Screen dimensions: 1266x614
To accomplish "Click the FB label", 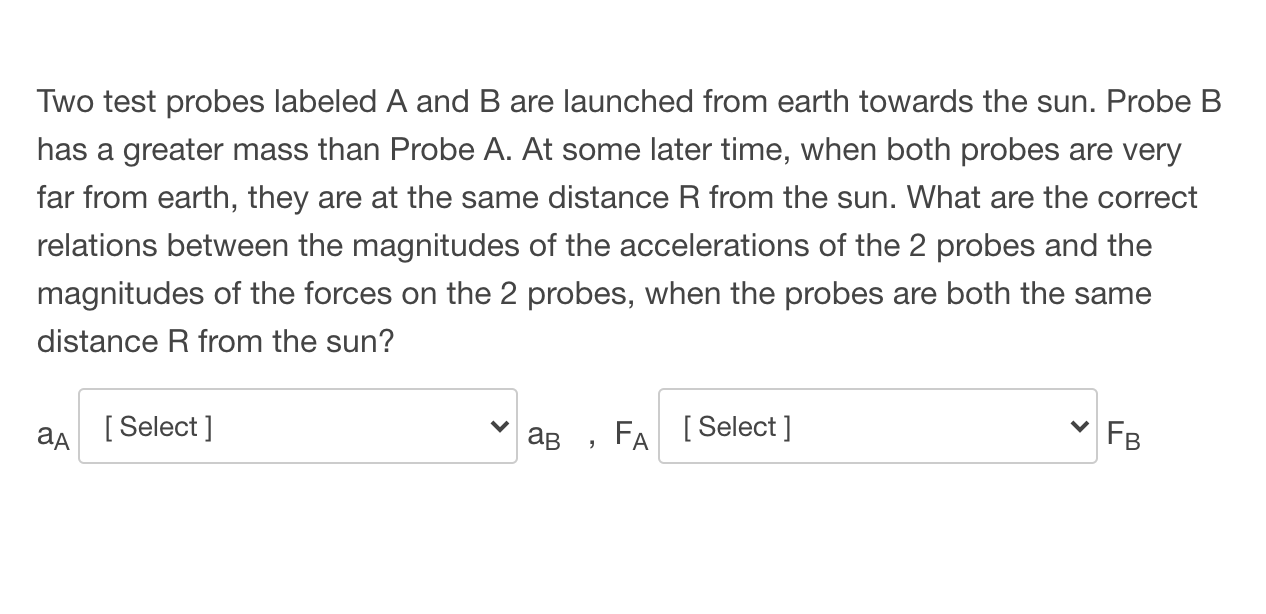I will click(x=1122, y=435).
